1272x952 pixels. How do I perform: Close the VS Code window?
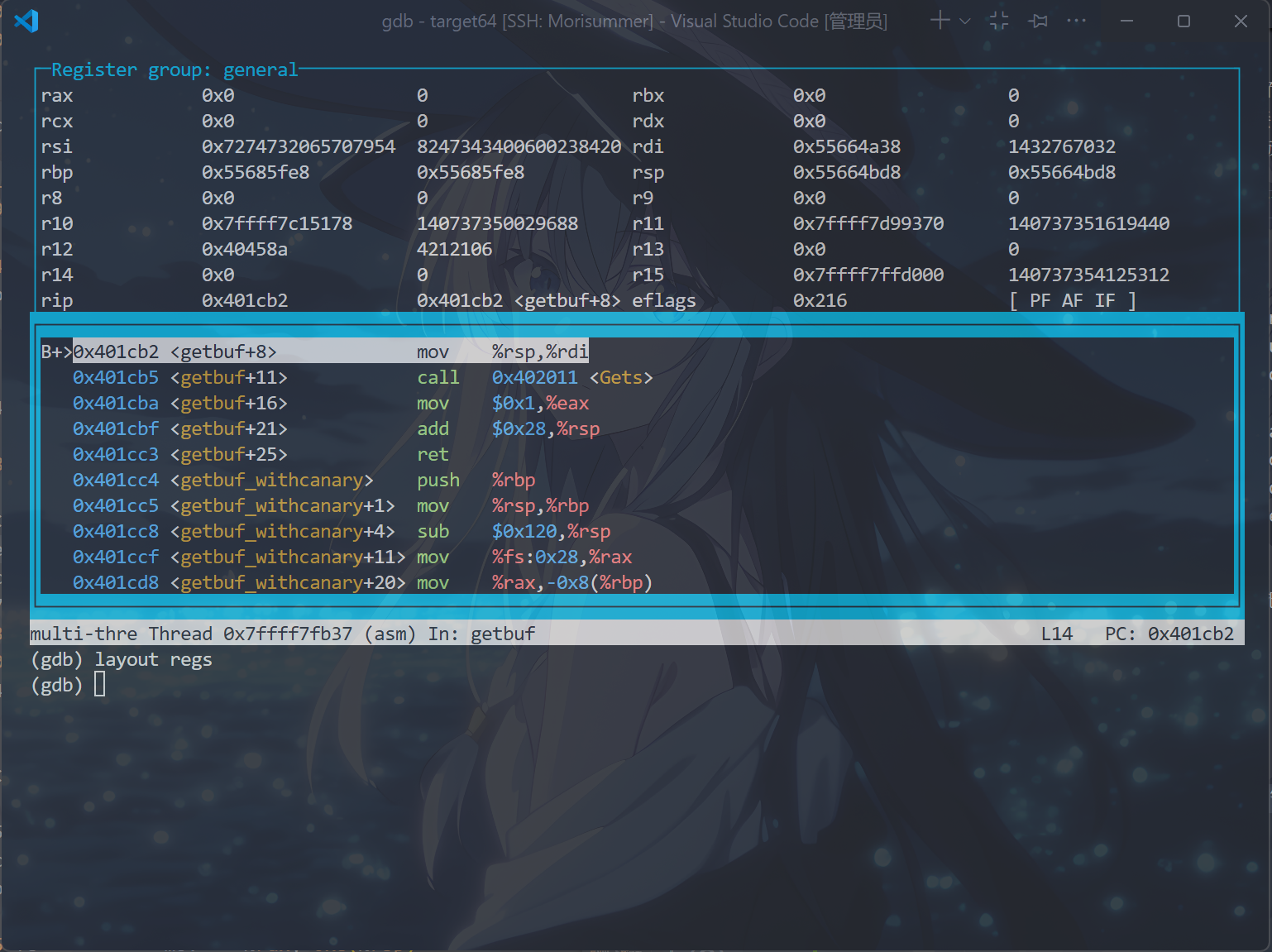(1241, 21)
